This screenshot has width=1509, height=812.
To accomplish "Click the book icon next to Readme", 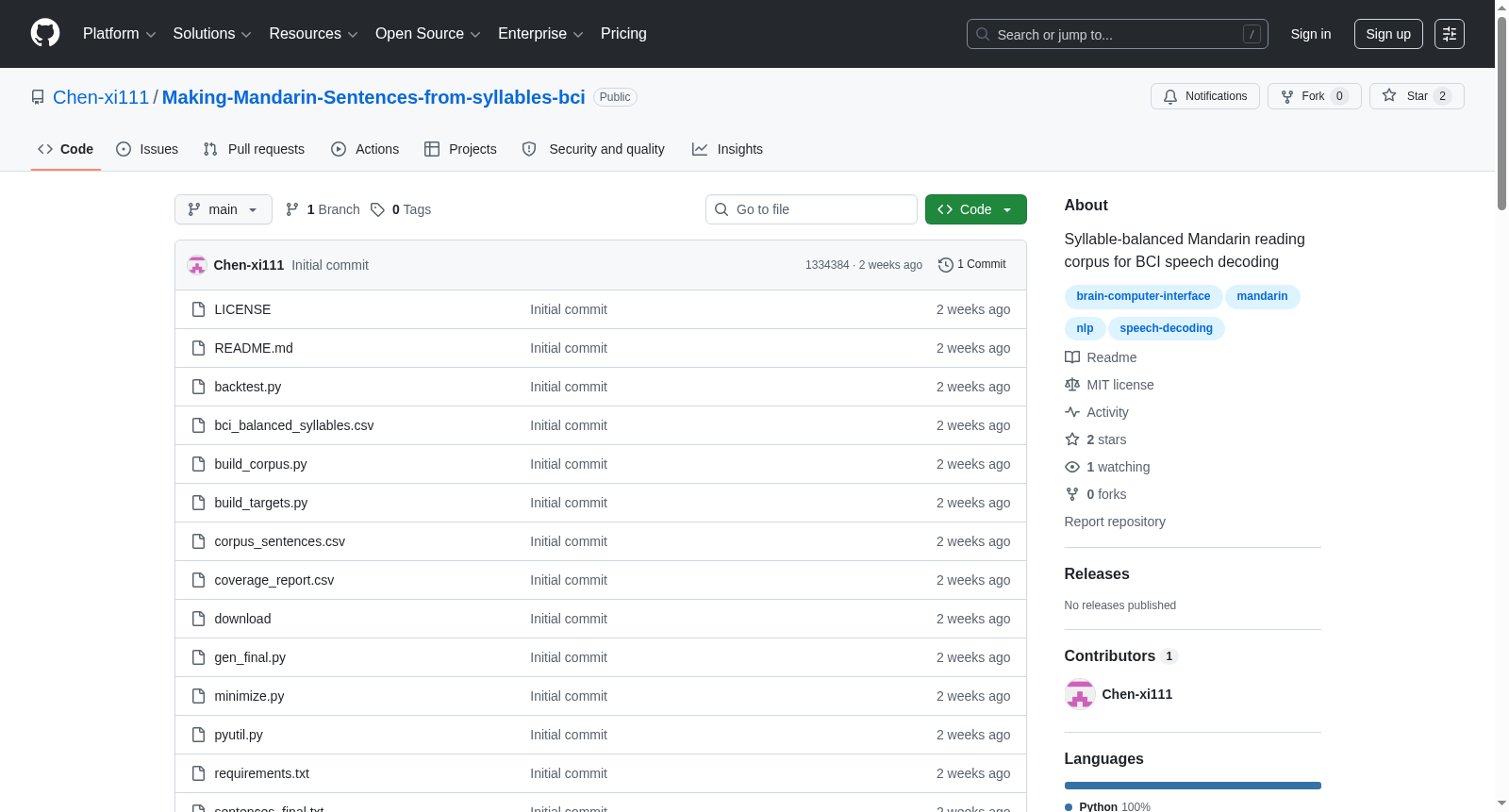I will click(1072, 357).
